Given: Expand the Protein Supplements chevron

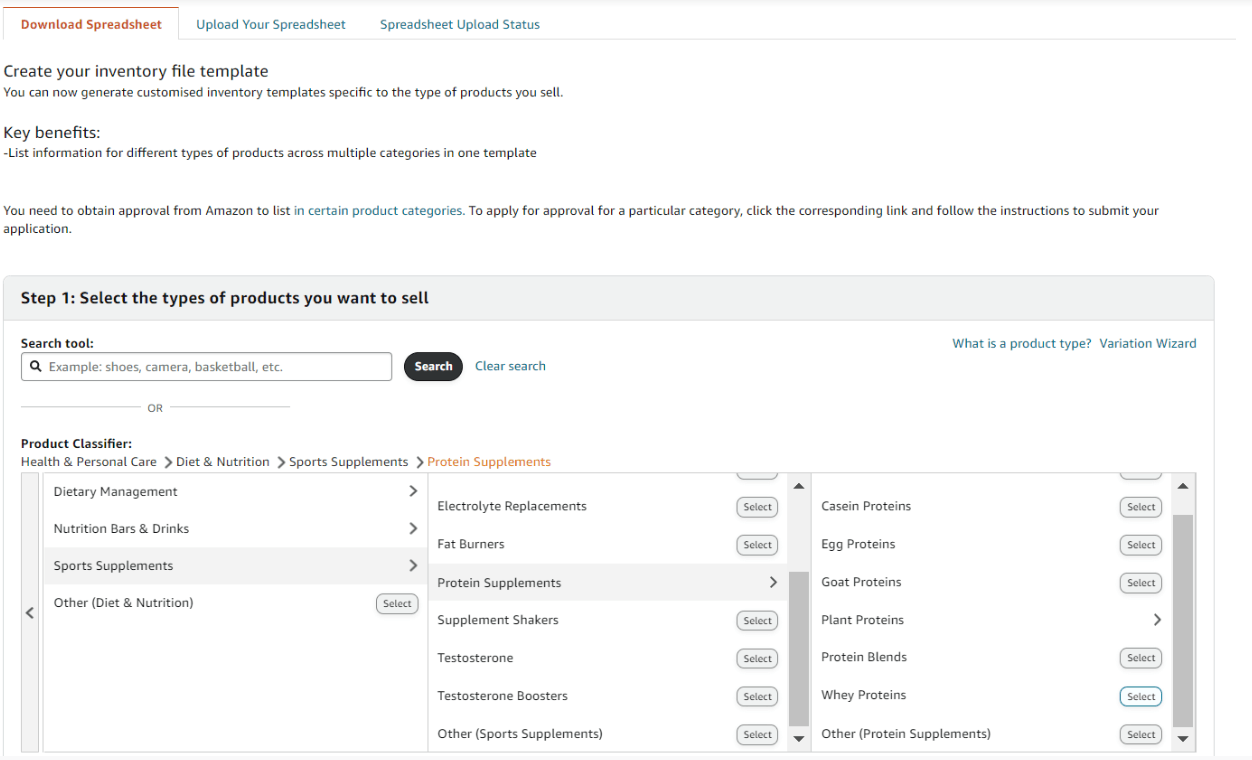Looking at the screenshot, I should [773, 582].
